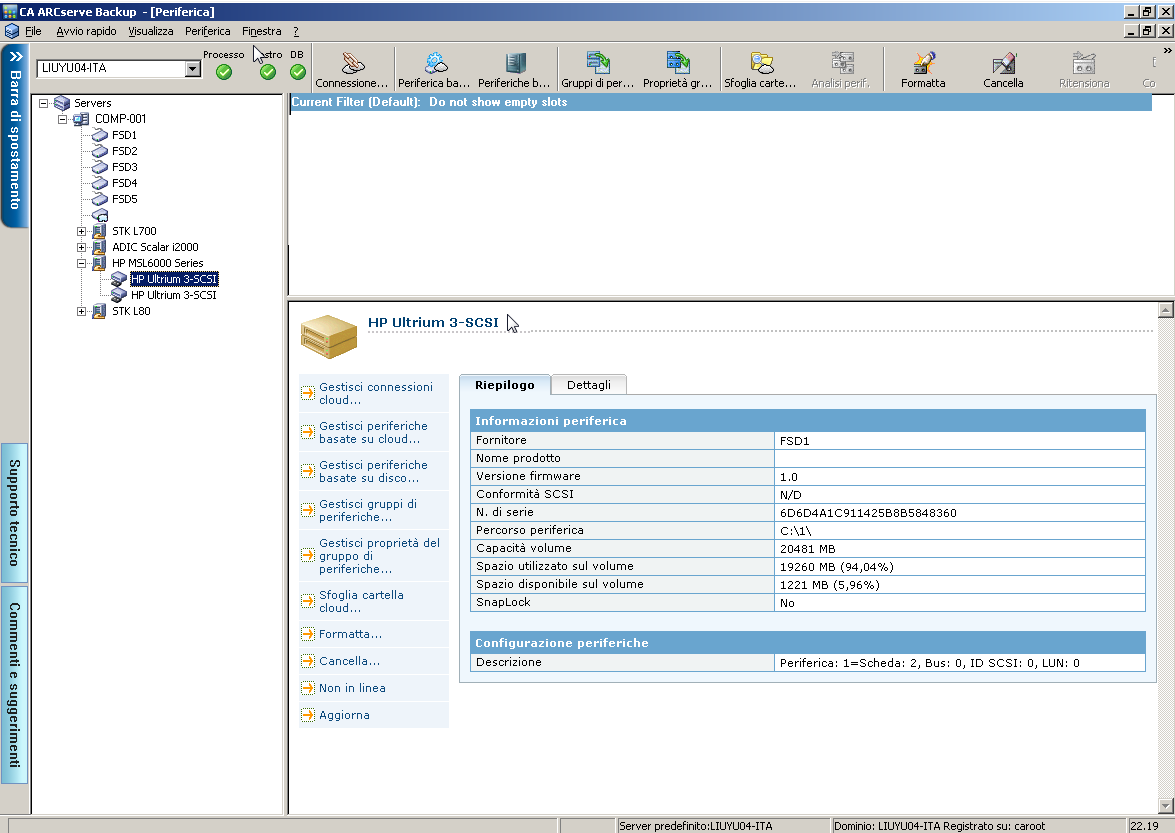Click Gruppi di periferiche toolbar icon
The image size is (1175, 833).
click(x=598, y=65)
